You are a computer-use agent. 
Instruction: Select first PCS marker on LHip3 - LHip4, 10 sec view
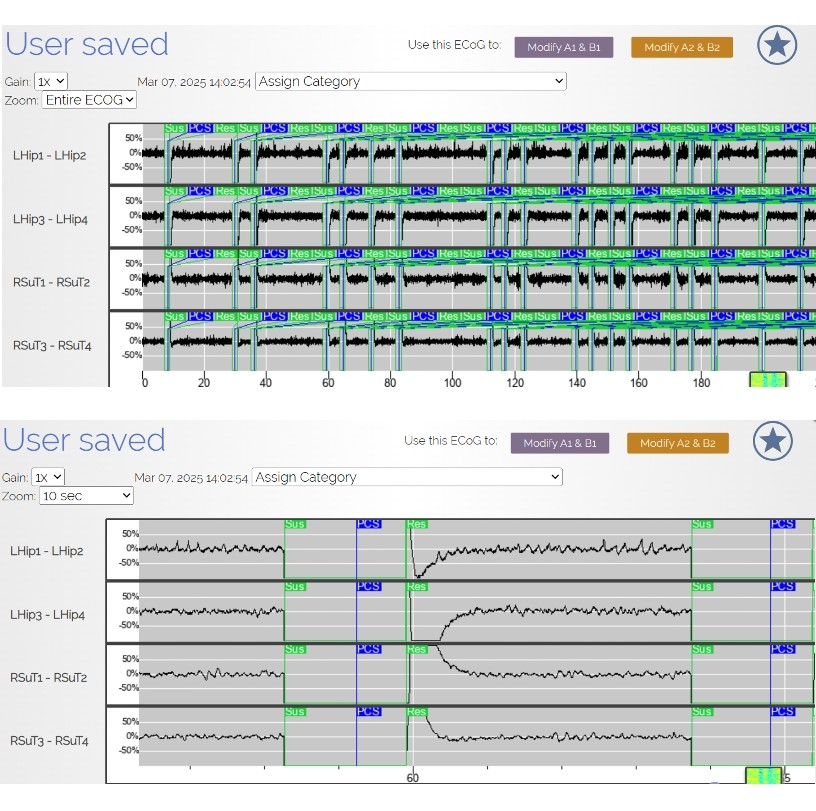pos(369,587)
